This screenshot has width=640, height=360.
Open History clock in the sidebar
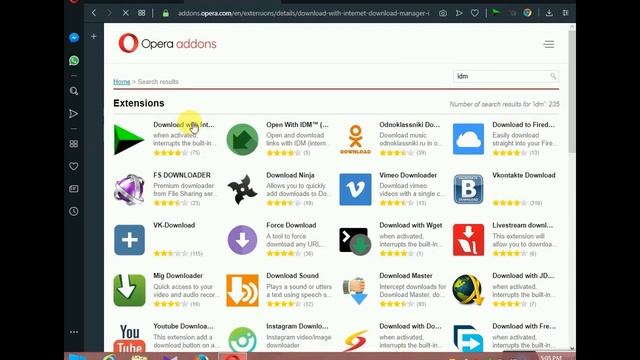(74, 211)
